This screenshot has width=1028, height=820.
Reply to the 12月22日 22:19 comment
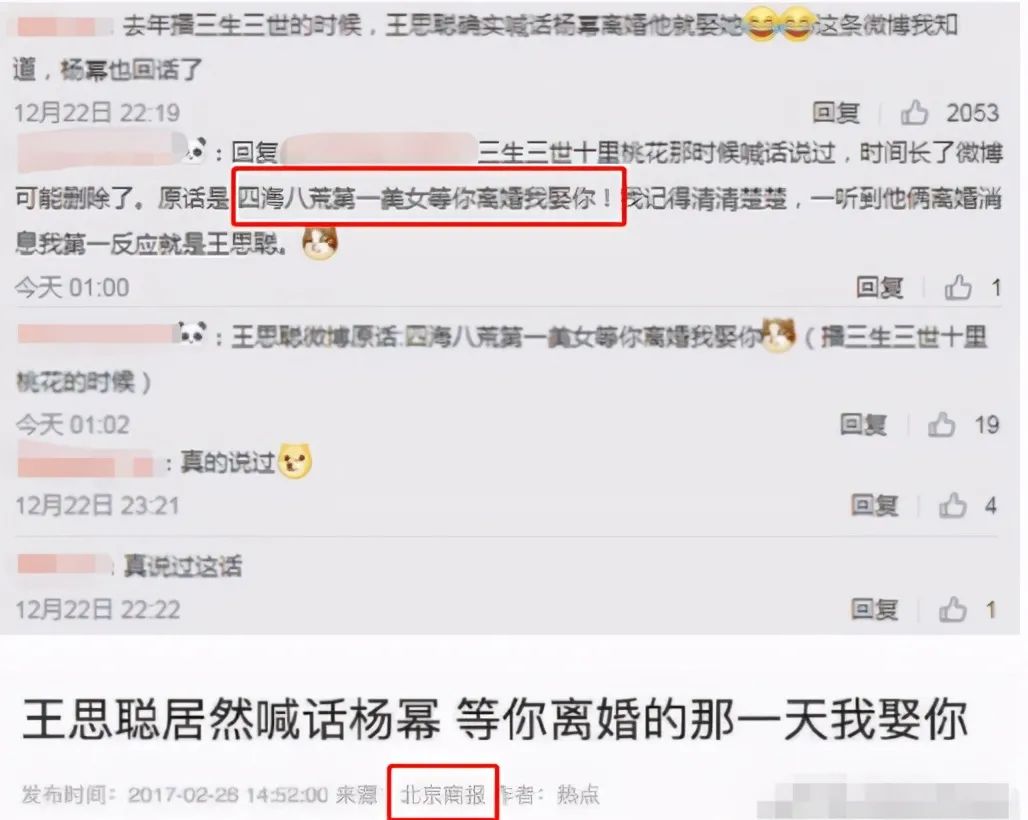pyautogui.click(x=836, y=113)
